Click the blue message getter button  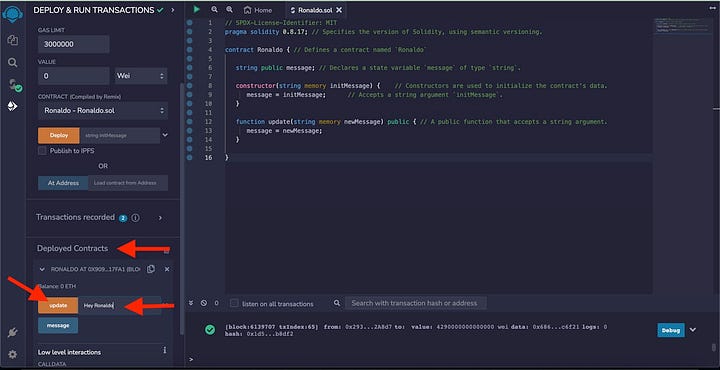click(58, 325)
